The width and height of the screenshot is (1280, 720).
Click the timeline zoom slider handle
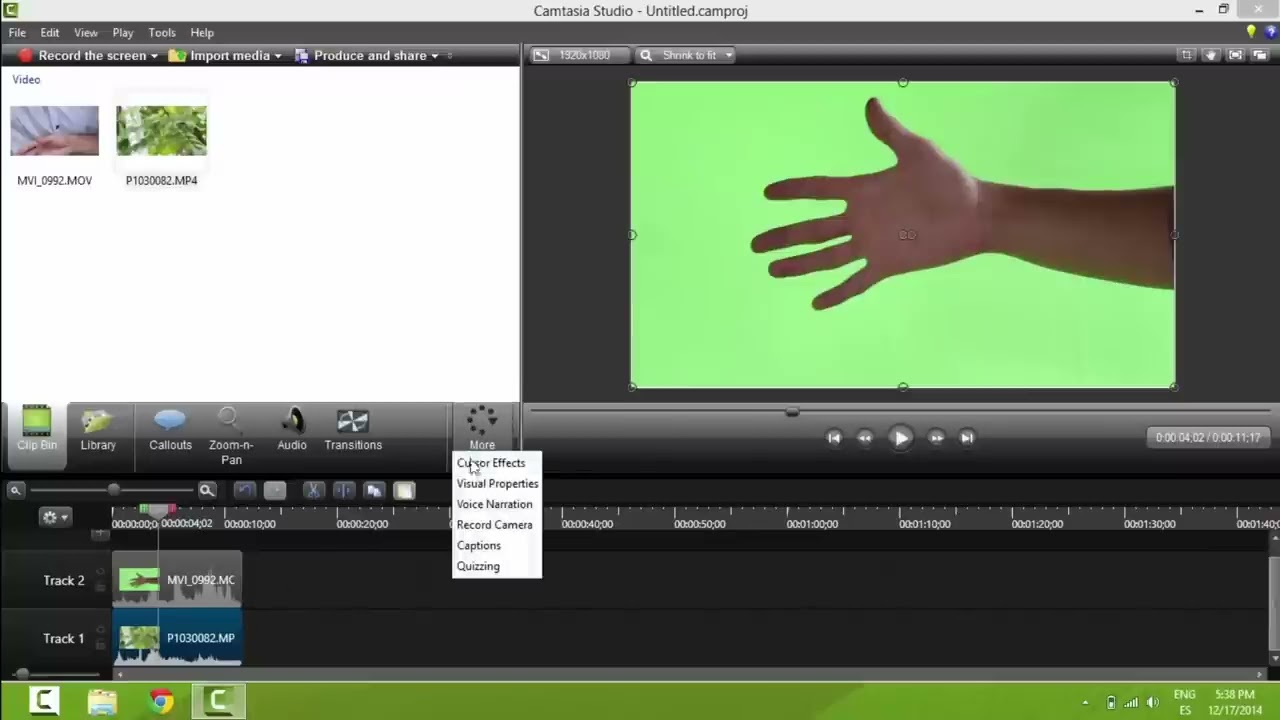point(114,490)
